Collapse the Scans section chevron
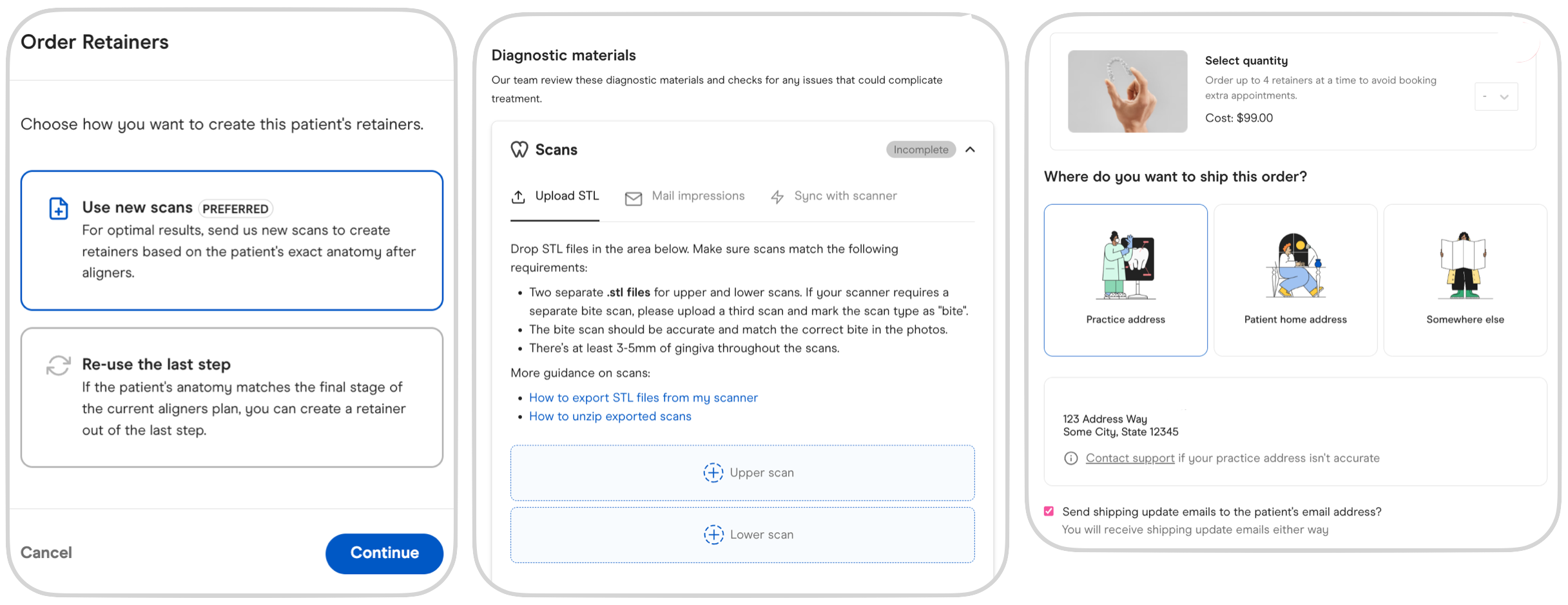 coord(970,149)
